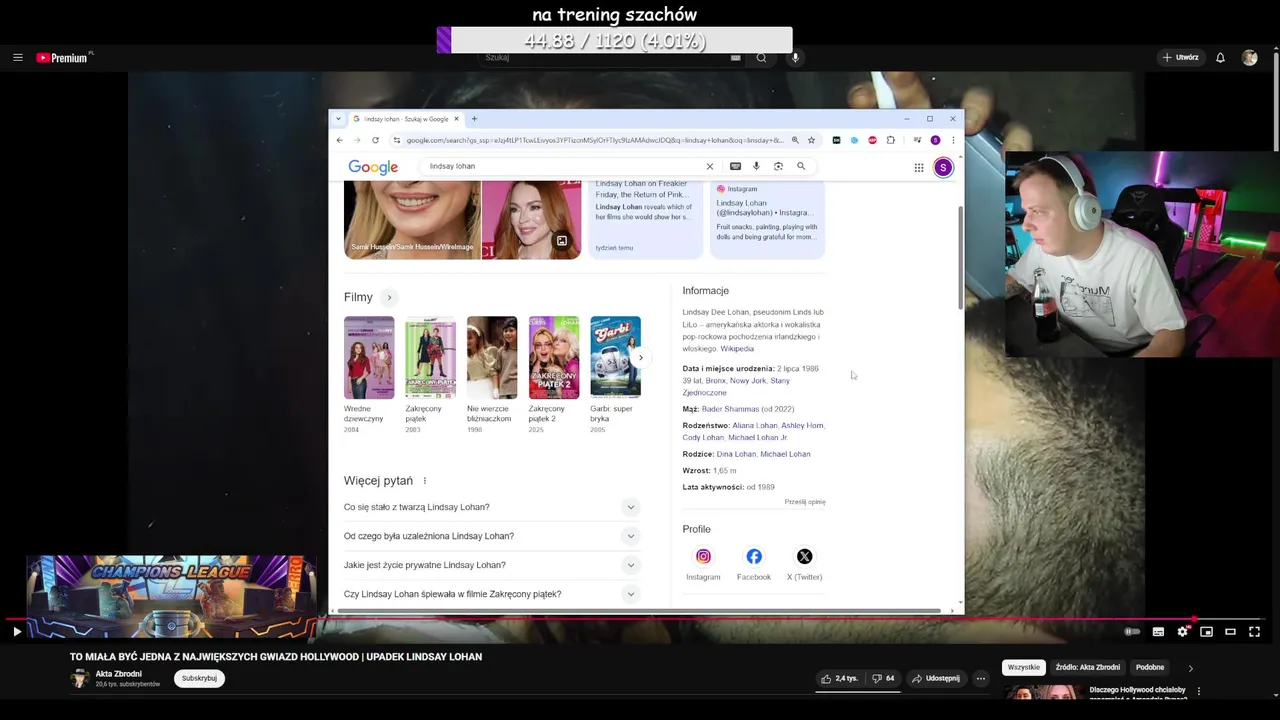
Task: Open the Google account S avatar
Action: coord(943,168)
